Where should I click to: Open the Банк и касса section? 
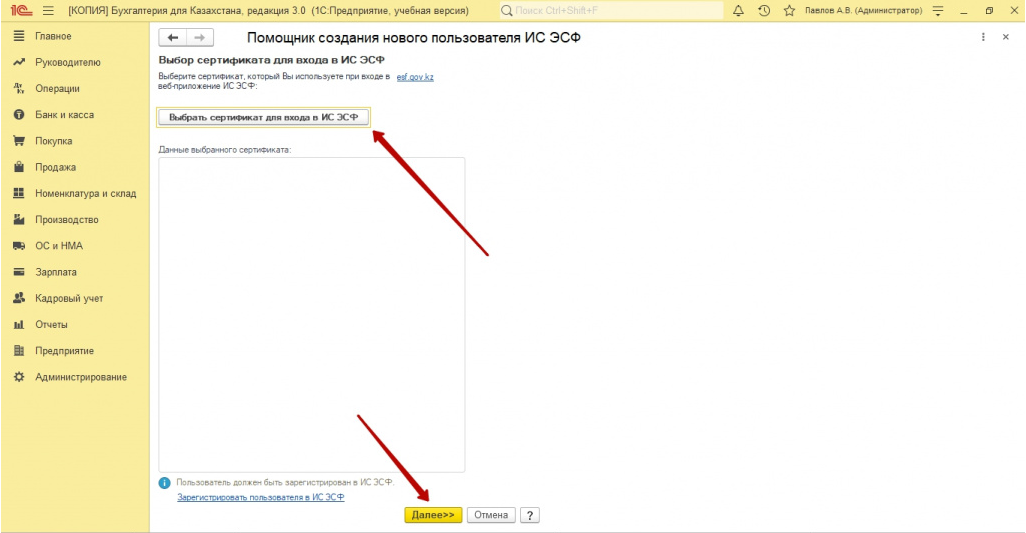64,114
